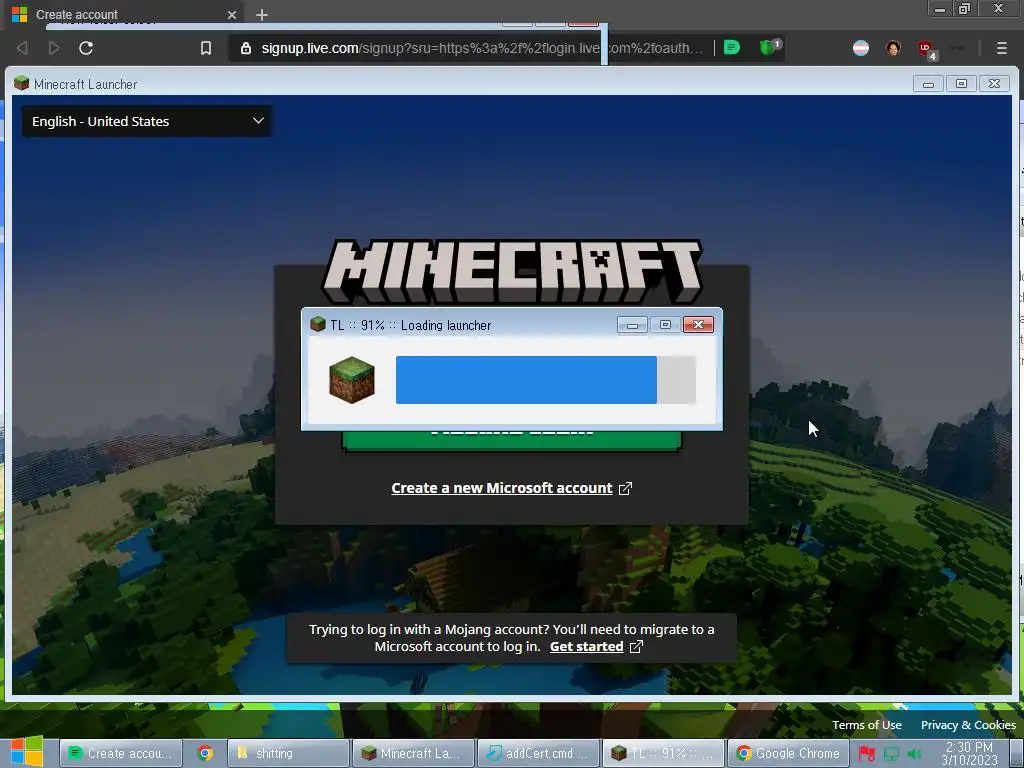Bookmark this page with bookmark icon
This screenshot has height=768, width=1024.
coord(206,48)
